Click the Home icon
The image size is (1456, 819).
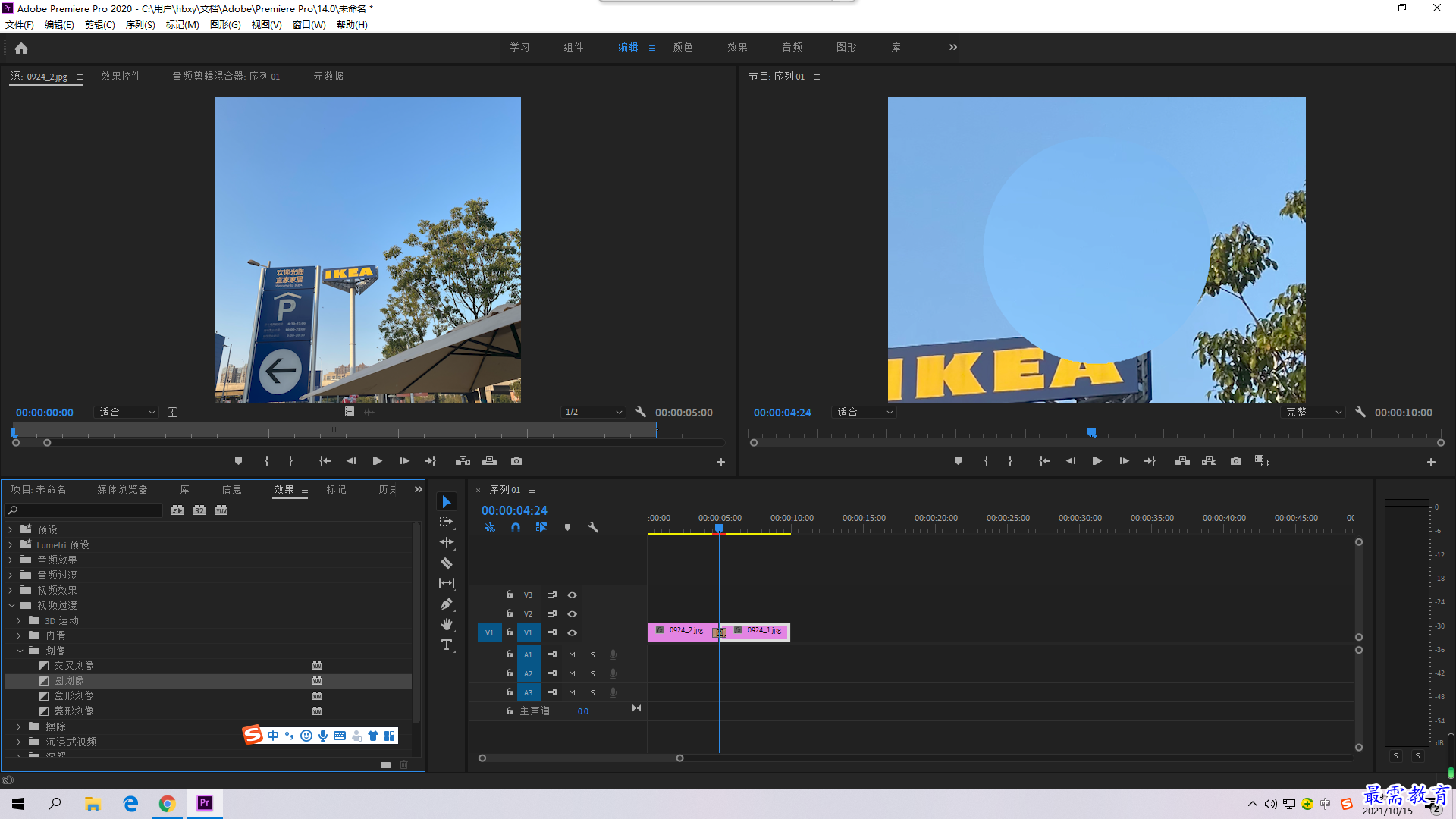point(21,48)
